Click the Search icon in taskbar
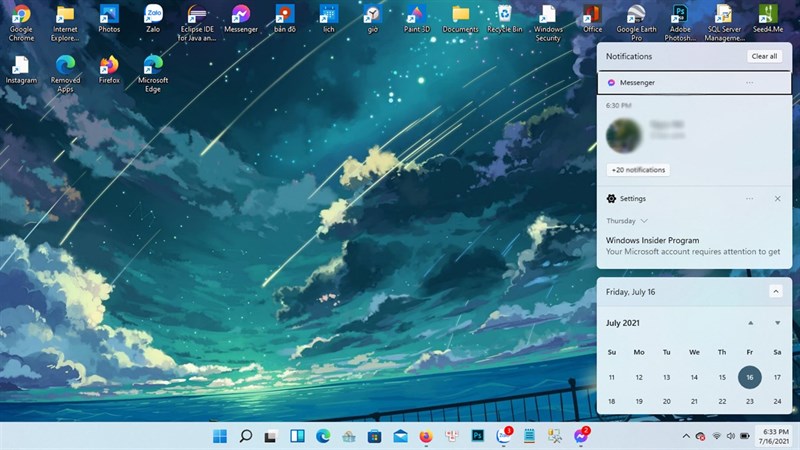The height and width of the screenshot is (450, 800). 245,436
